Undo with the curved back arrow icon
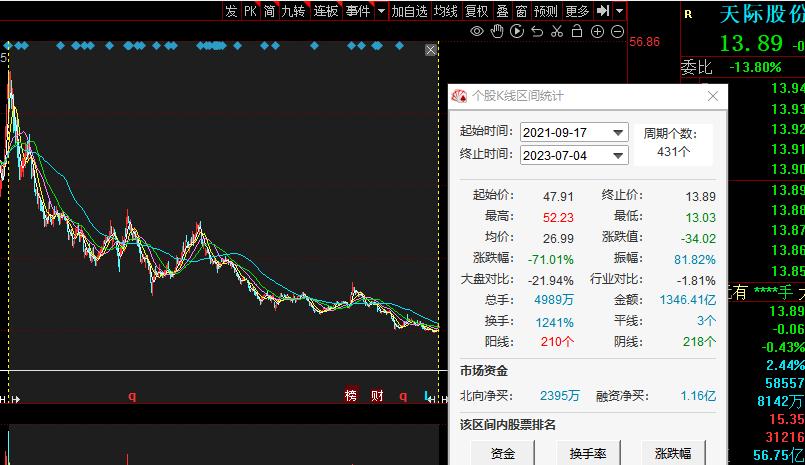 (537, 31)
